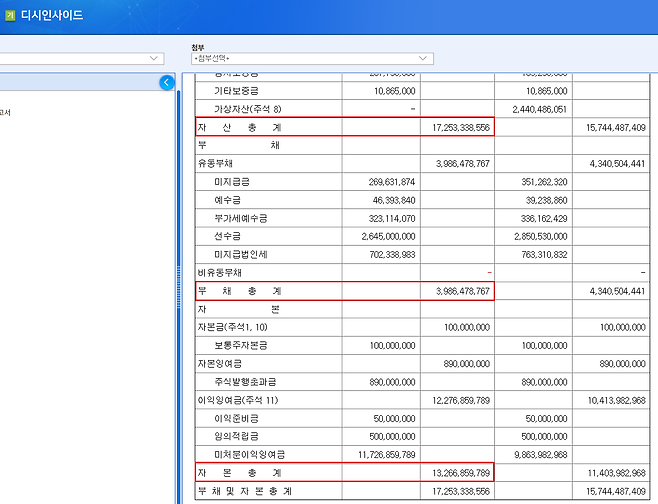Select the partially visible 고서 tree item
Viewport: 658px width, 504px height.
coord(5,113)
